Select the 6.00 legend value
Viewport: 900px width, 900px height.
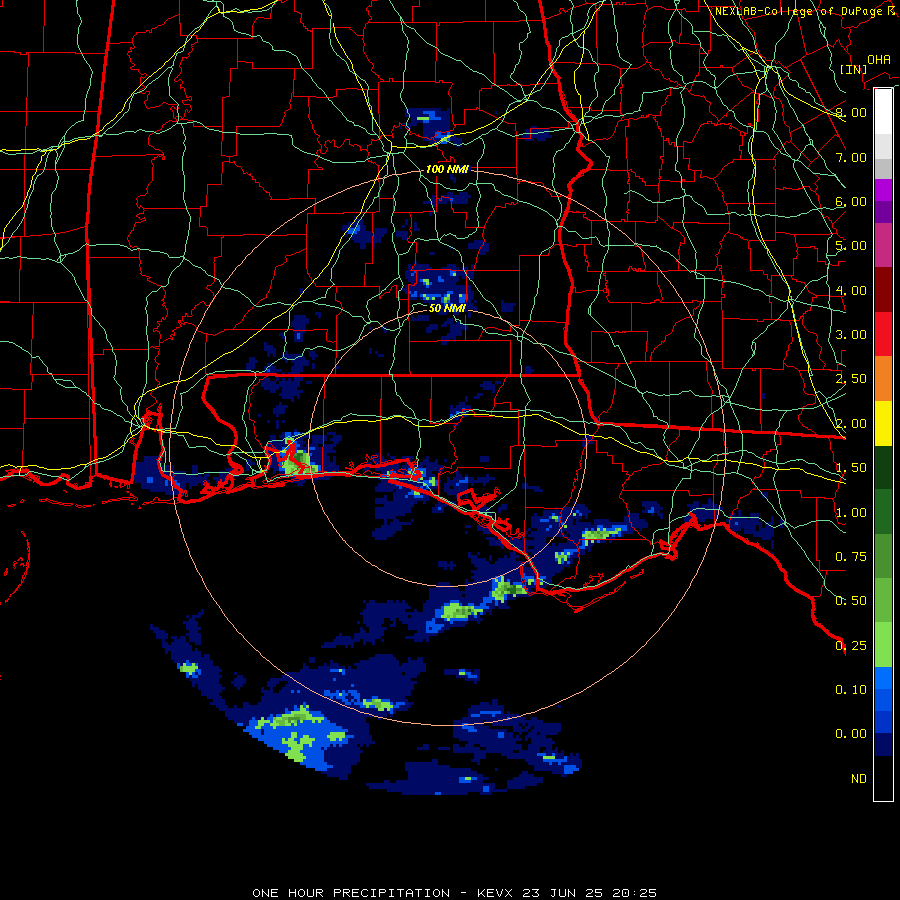point(851,201)
